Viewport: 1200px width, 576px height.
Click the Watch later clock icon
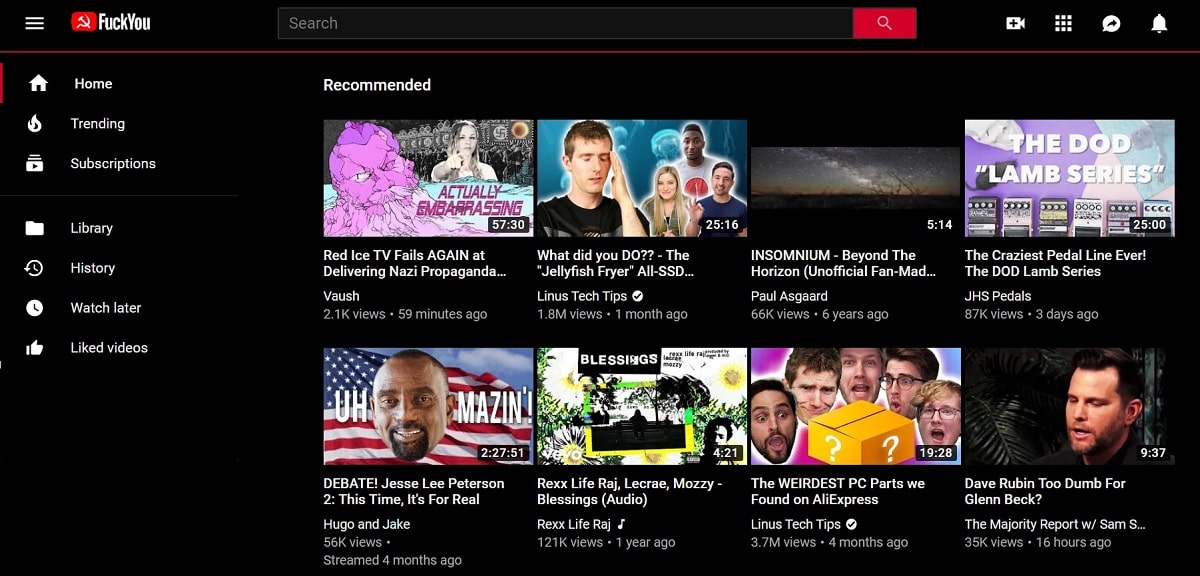click(35, 308)
